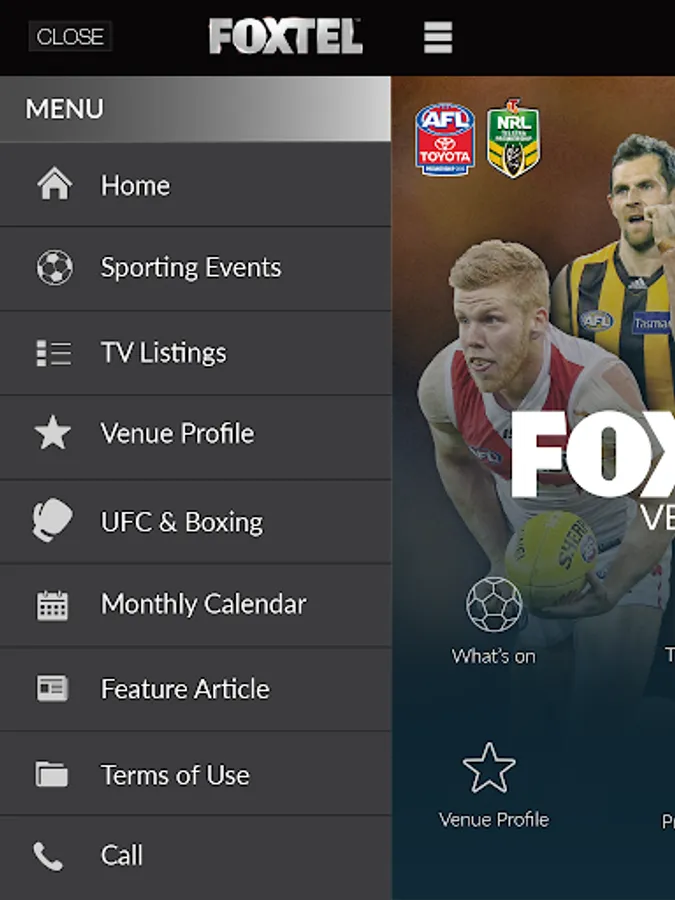Screen dimensions: 675x900
Task: Click the calendar icon beside Monthly Calendar
Action: 52,605
